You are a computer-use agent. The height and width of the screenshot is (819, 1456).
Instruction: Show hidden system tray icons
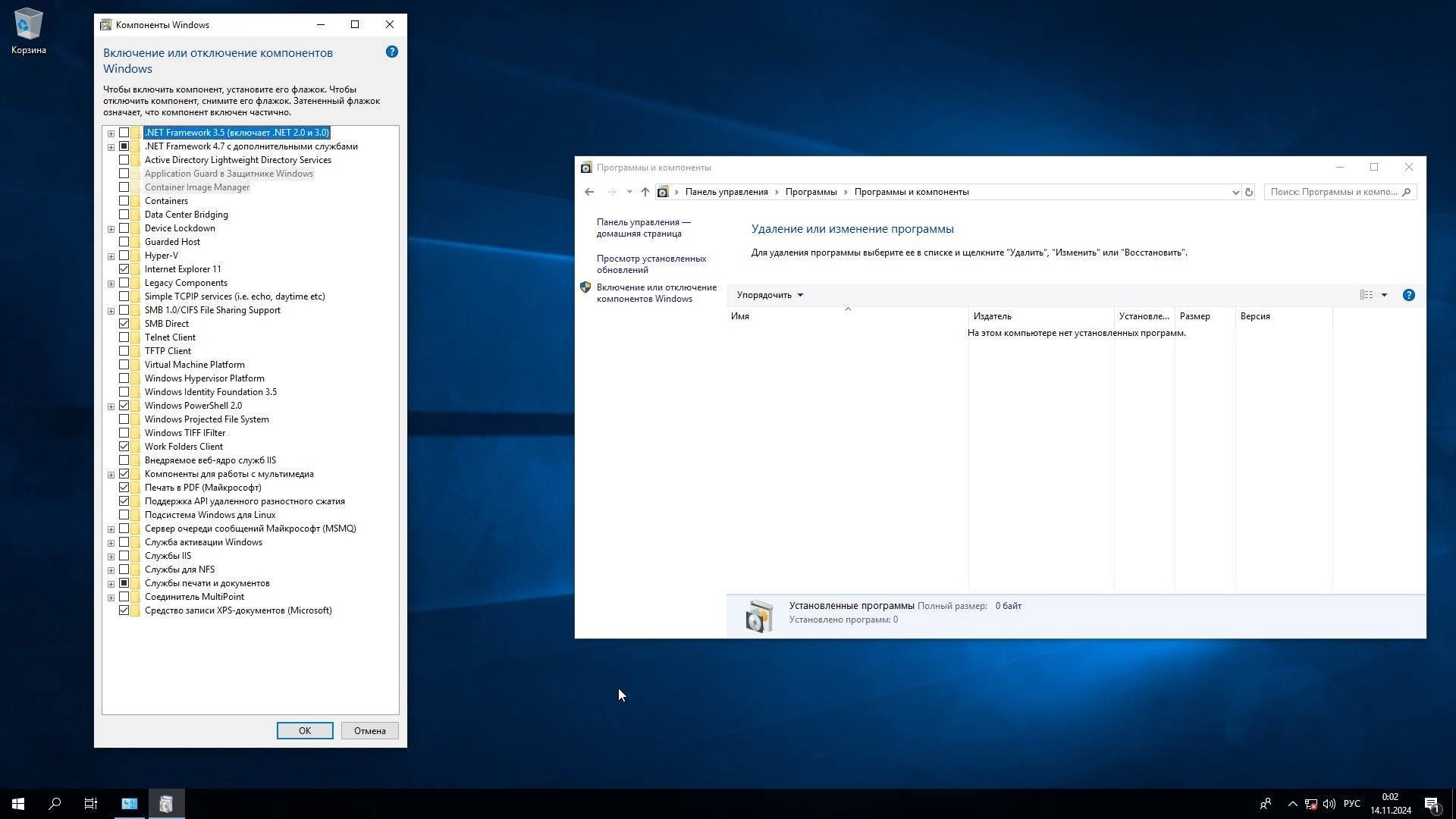coord(1292,804)
